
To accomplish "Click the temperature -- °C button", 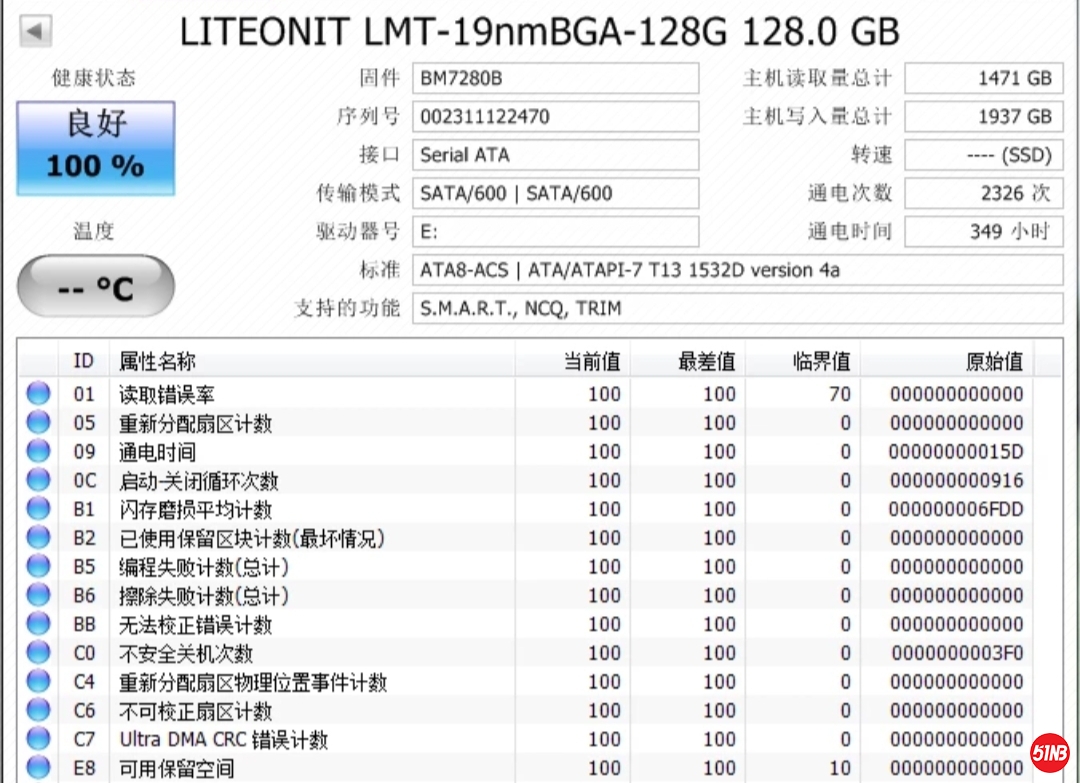I will [96, 287].
